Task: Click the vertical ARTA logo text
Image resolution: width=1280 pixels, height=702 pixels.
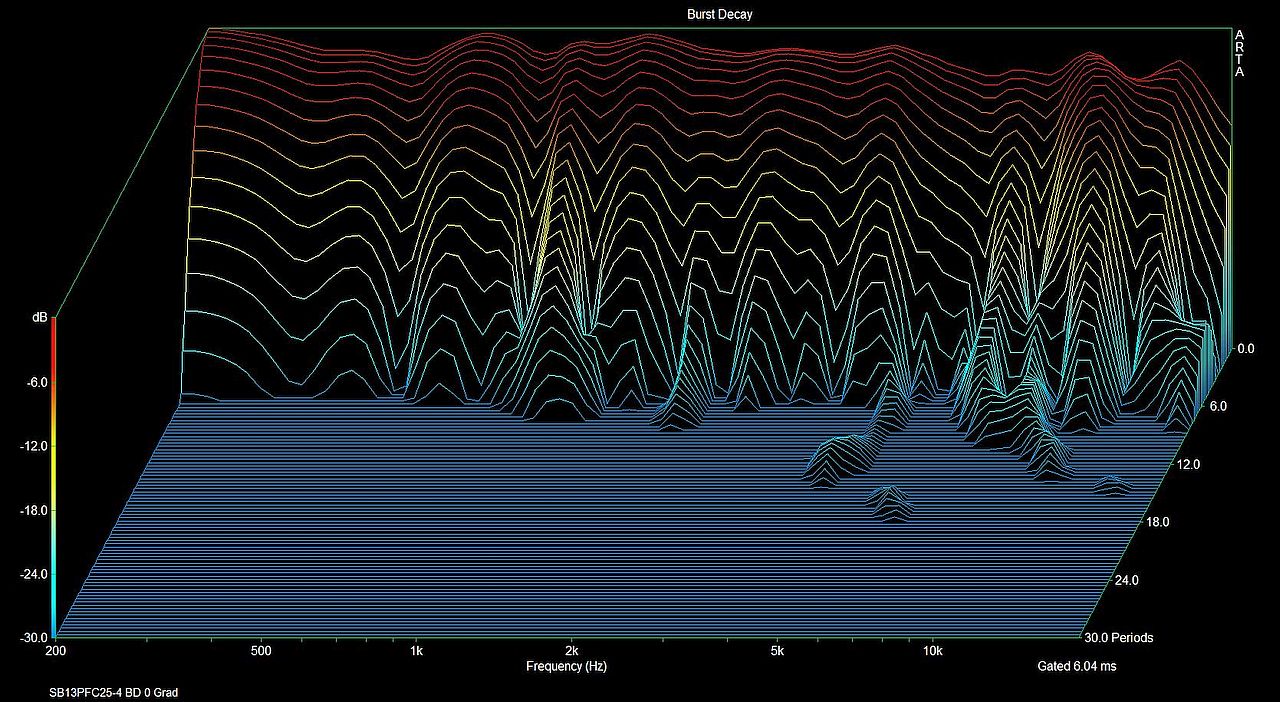Action: (1240, 53)
